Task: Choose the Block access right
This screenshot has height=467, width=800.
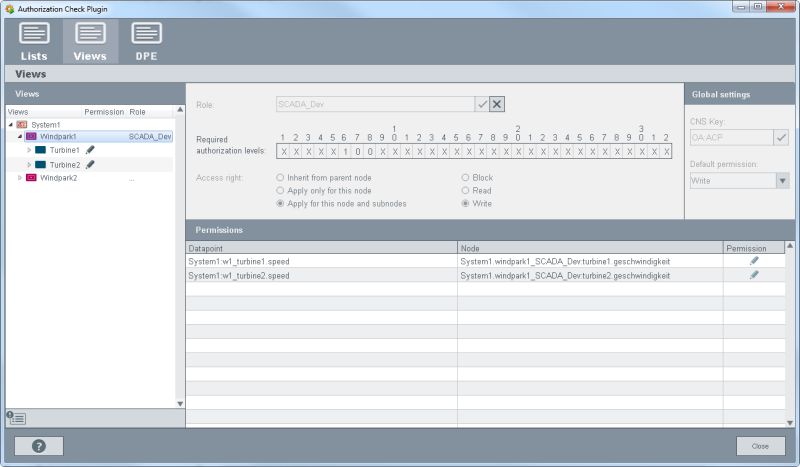Action: click(465, 177)
